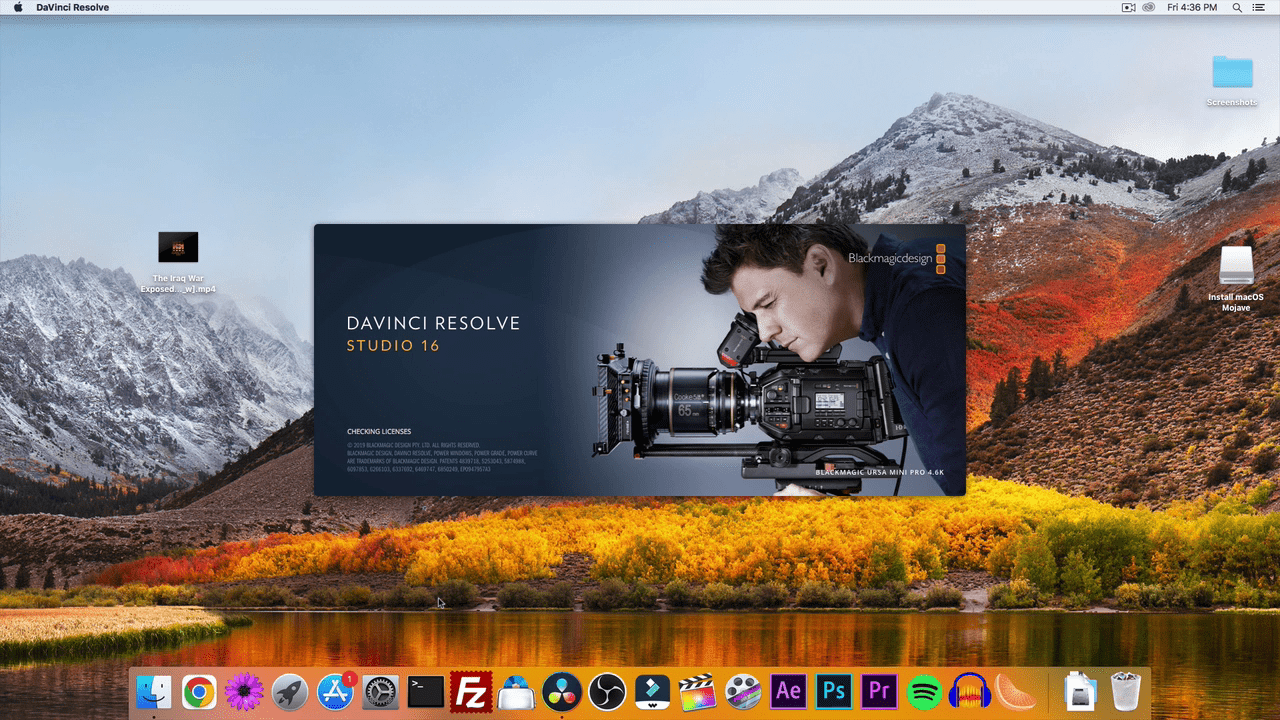Open Spotlight search magnifier
This screenshot has height=720, width=1280.
1237,7
